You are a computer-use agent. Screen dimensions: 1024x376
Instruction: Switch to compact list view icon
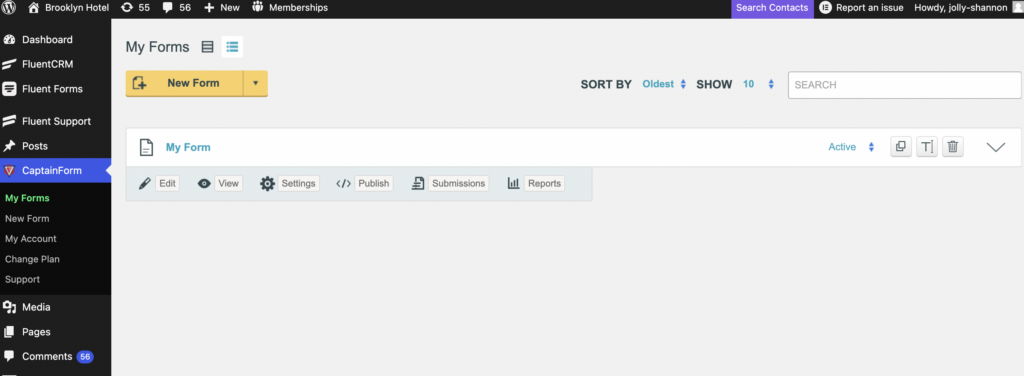207,47
